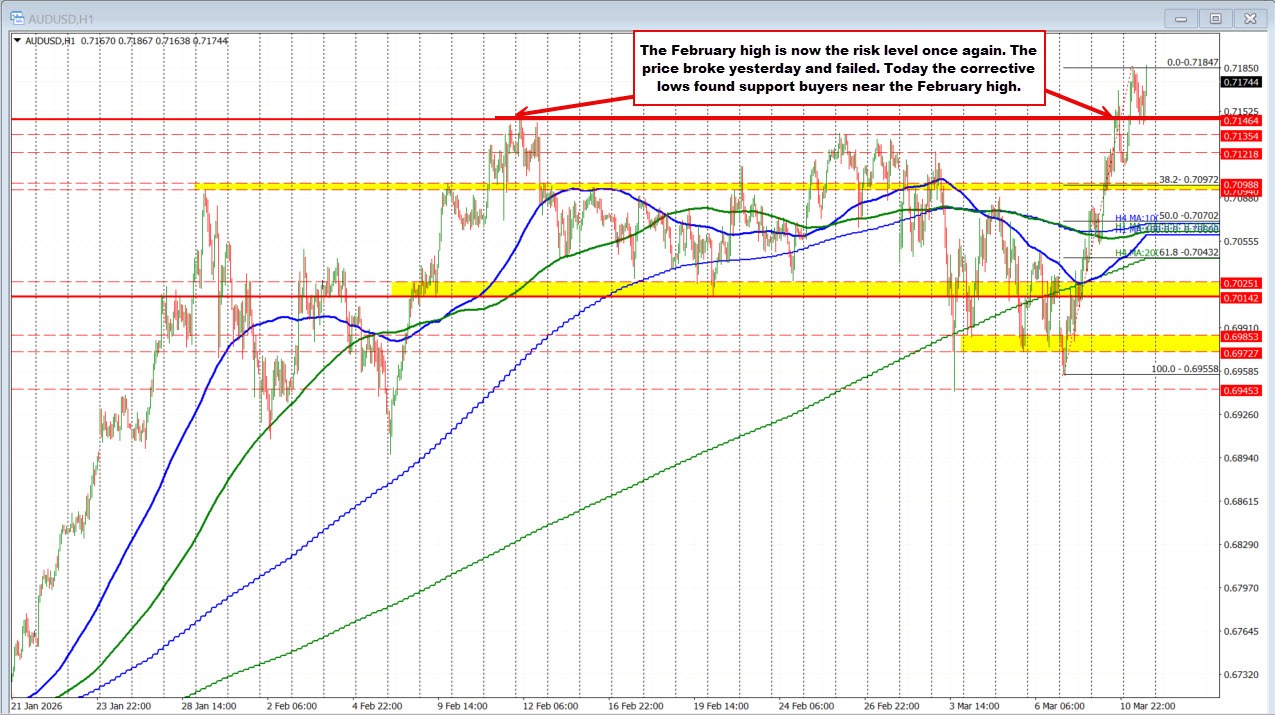This screenshot has height=715, width=1275.
Task: Select the AUDUSD,H1 title bar tab
Action: pos(60,17)
